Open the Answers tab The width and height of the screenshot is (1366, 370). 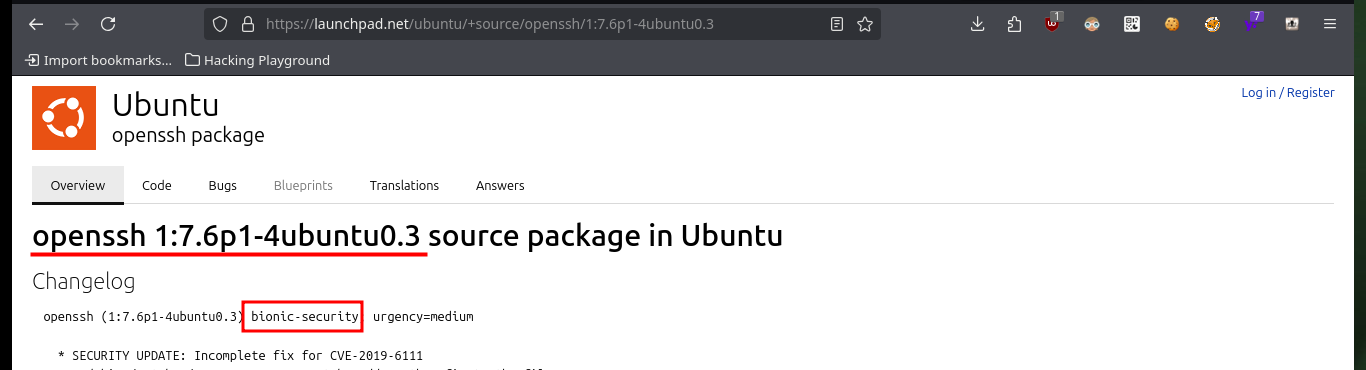click(500, 185)
